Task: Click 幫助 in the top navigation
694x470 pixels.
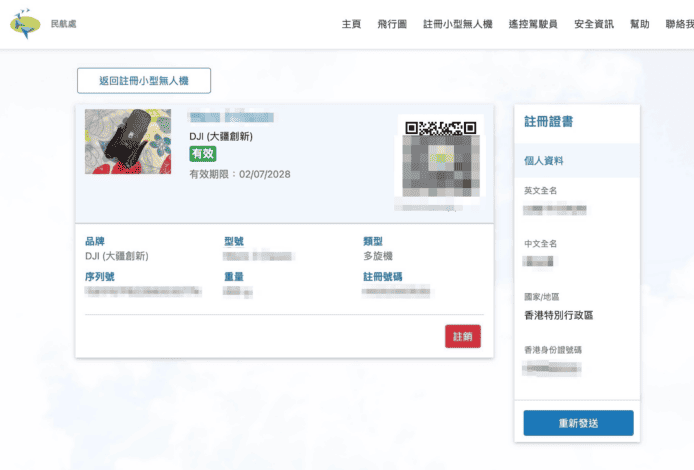Action: (x=640, y=24)
